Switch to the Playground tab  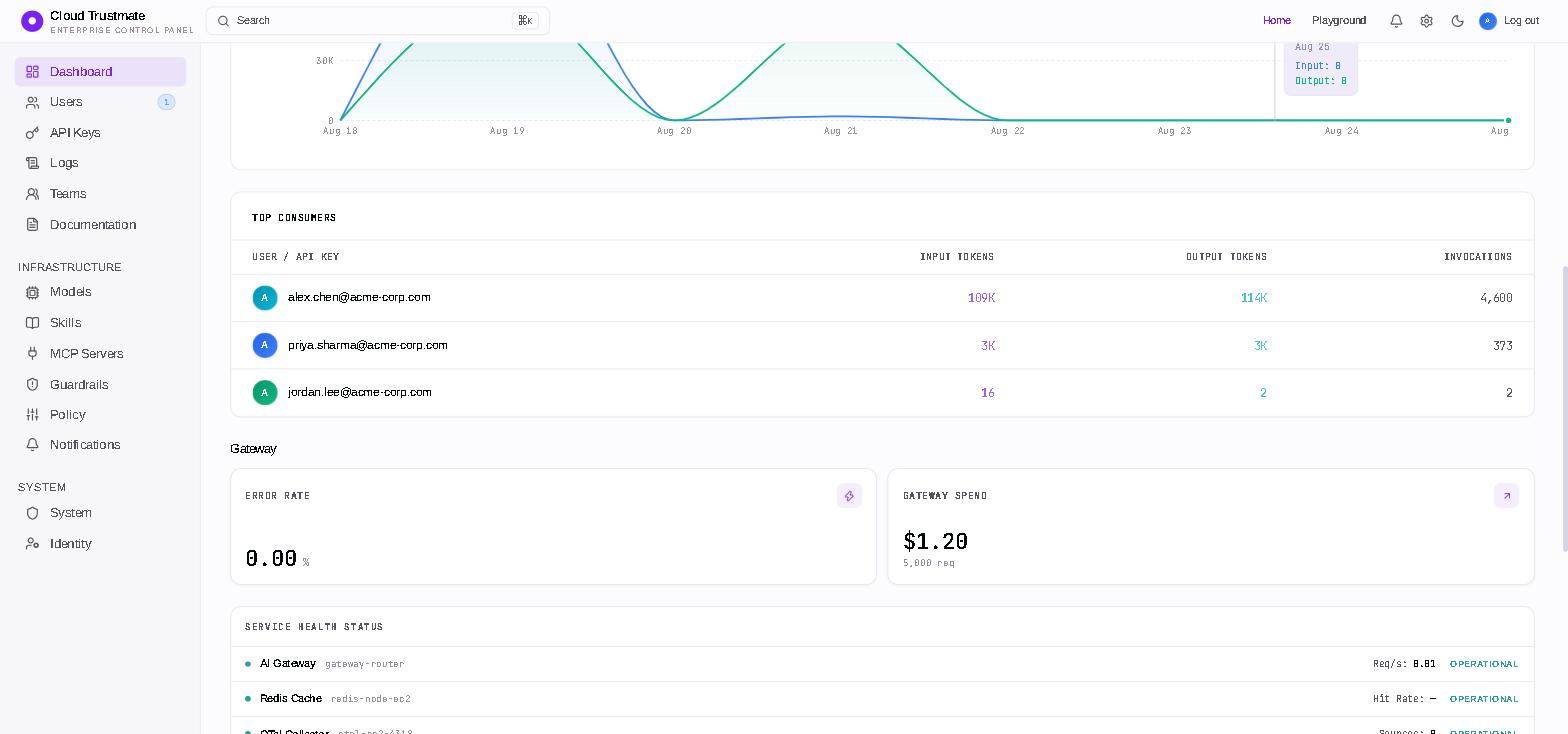point(1339,20)
